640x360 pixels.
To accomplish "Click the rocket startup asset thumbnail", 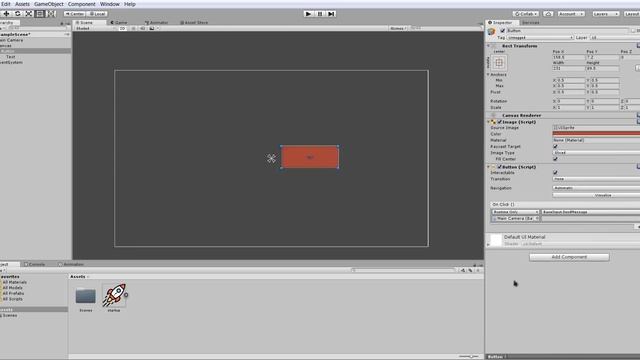I will click(114, 295).
